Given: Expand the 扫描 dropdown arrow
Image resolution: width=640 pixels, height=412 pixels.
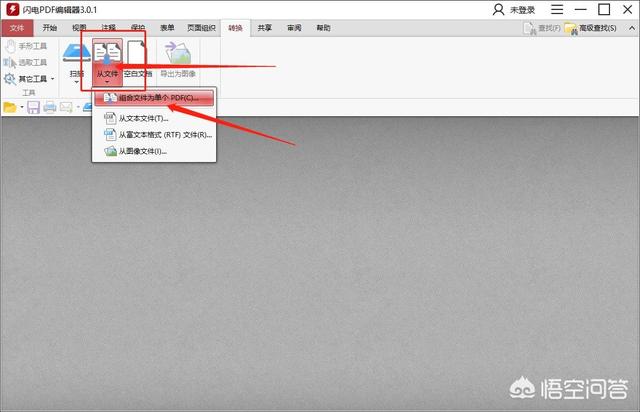Looking at the screenshot, I should pyautogui.click(x=76, y=82).
